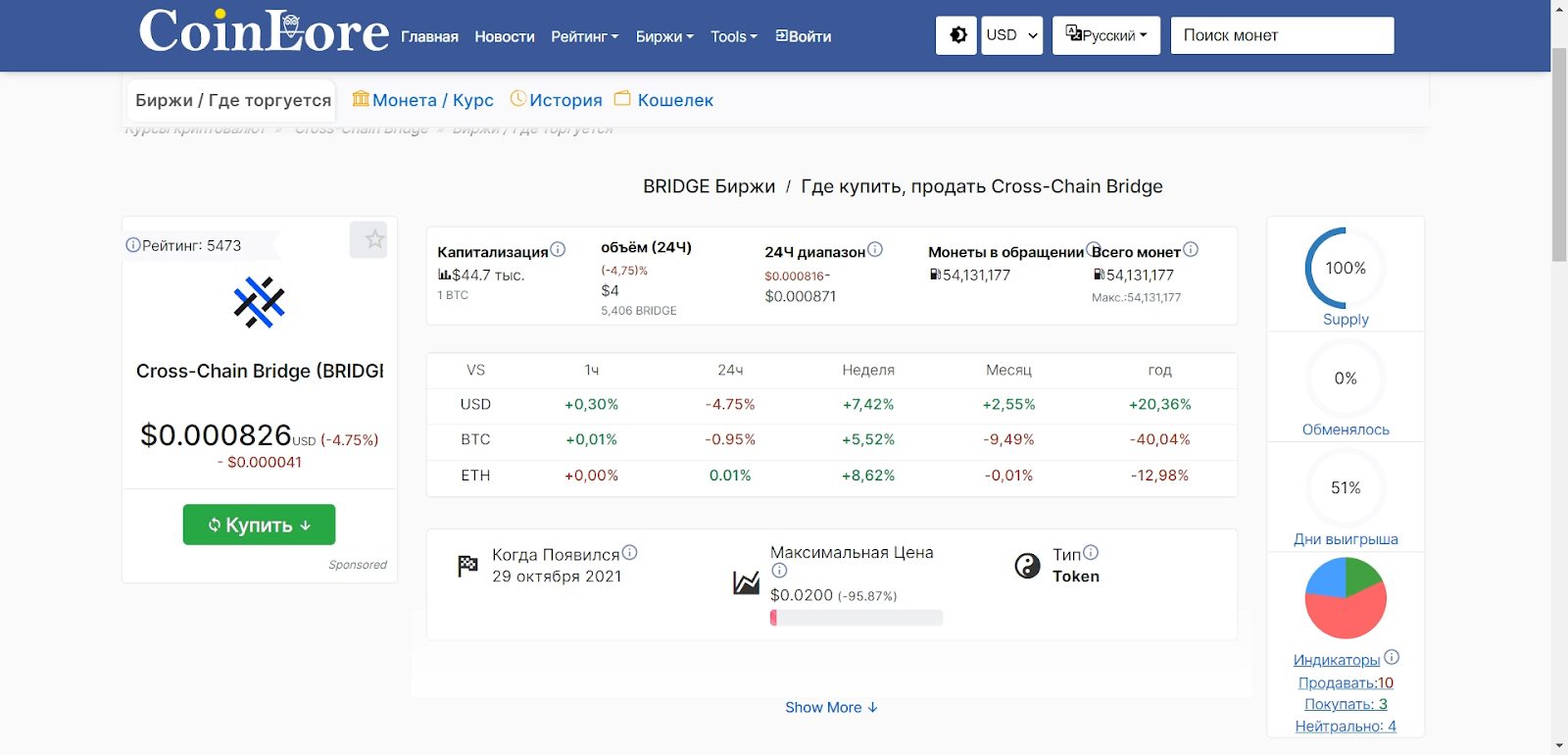Click Войти to log in
The width and height of the screenshot is (1568, 755).
coord(804,36)
